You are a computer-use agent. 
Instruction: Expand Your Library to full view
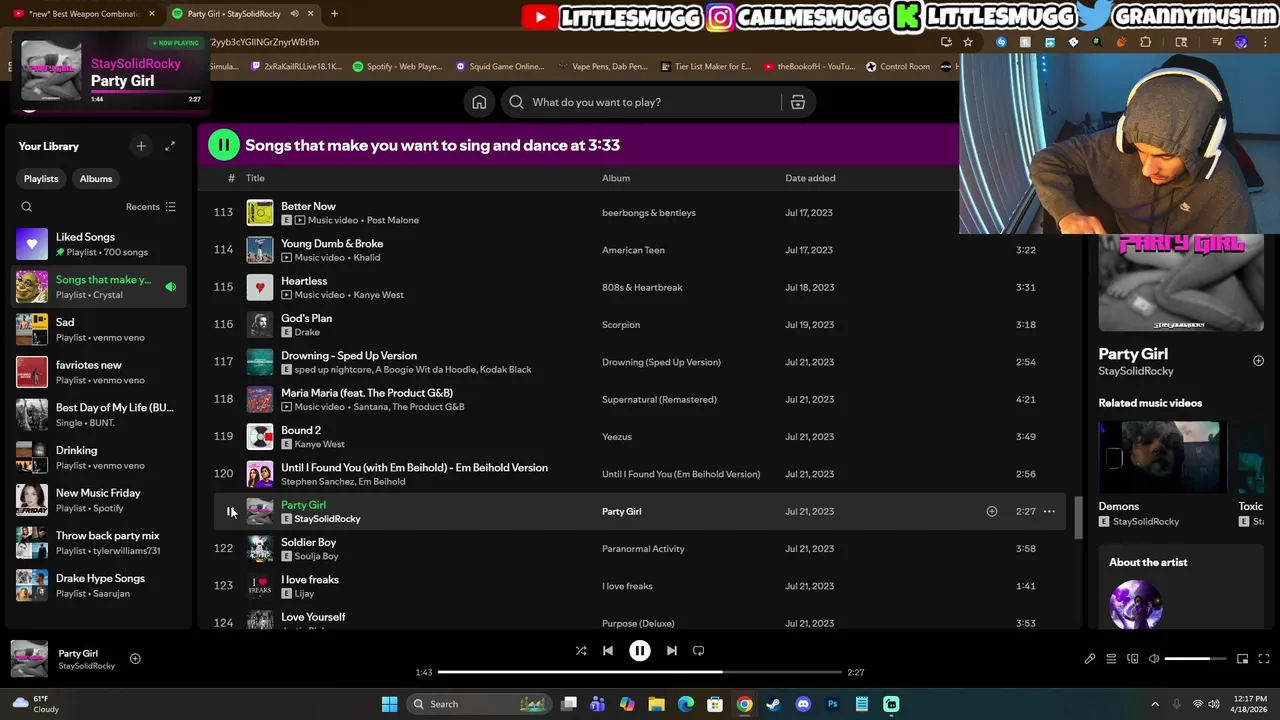[170, 146]
